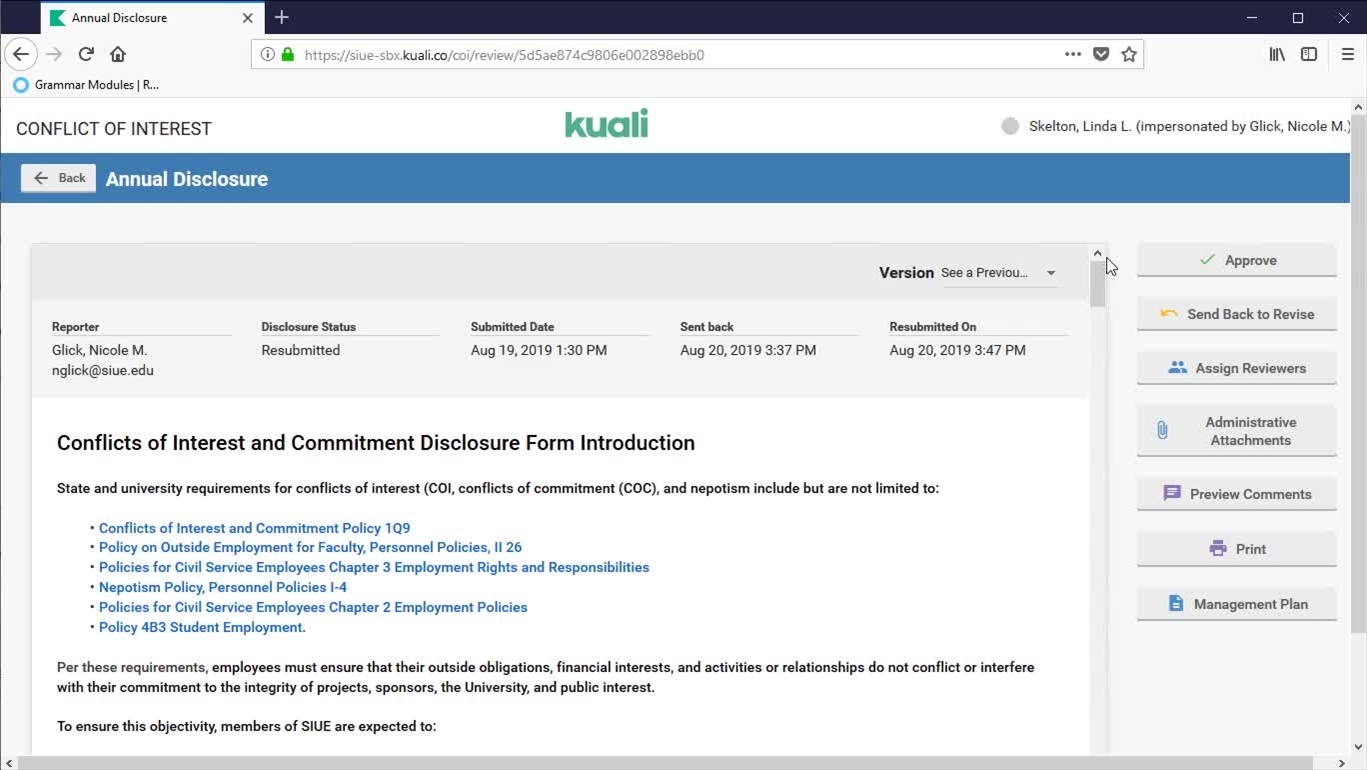Open Administrative Attachments
Screen dimensions: 1367x770
[1237, 431]
